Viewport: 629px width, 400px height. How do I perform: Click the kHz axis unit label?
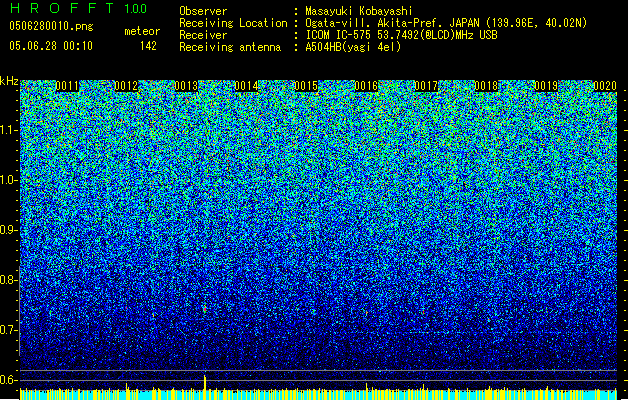click(9, 81)
